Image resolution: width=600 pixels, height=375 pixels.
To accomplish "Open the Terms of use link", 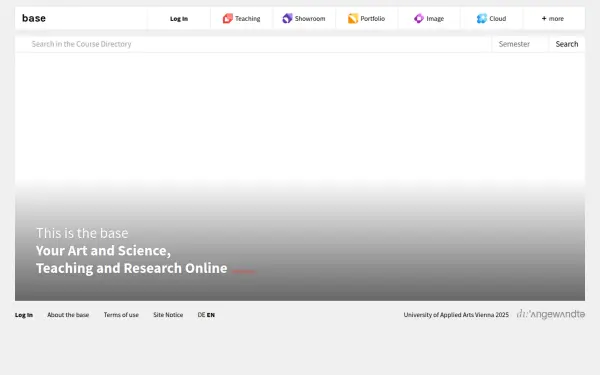I will pos(121,315).
